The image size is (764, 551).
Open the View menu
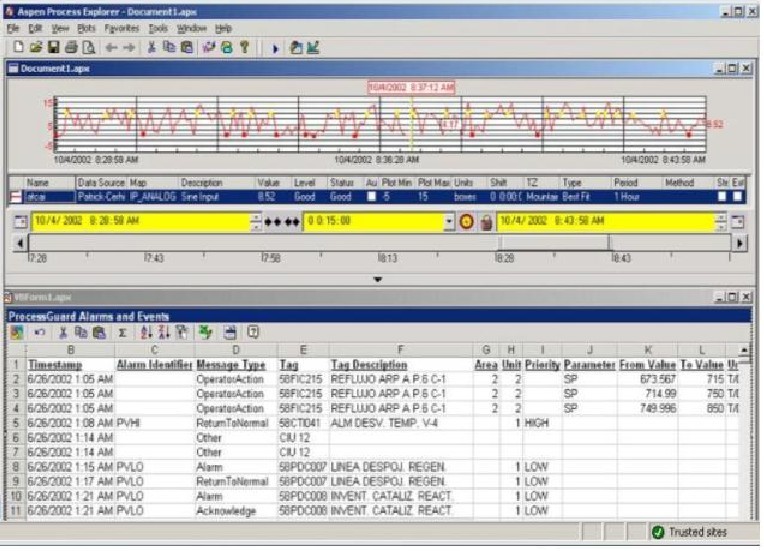click(x=60, y=28)
